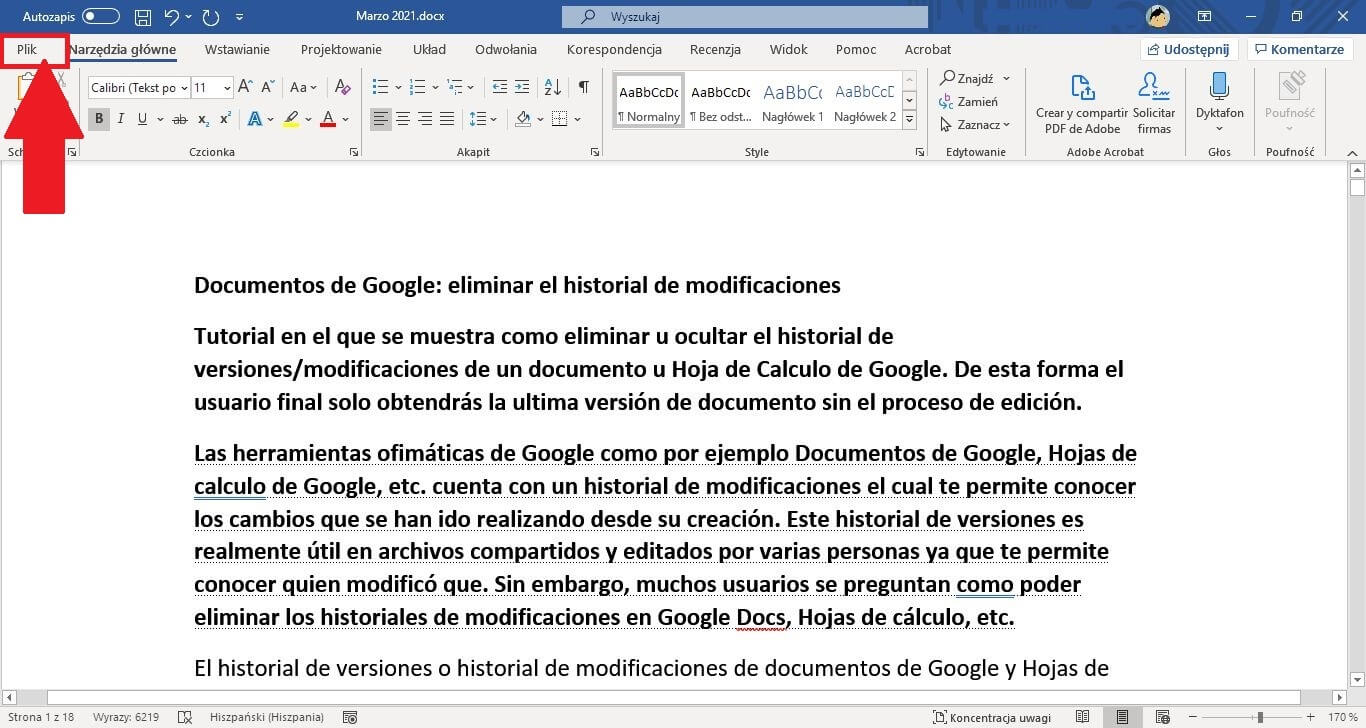The height and width of the screenshot is (728, 1366).
Task: Open the Zaznacz select dropdown
Action: (x=975, y=125)
